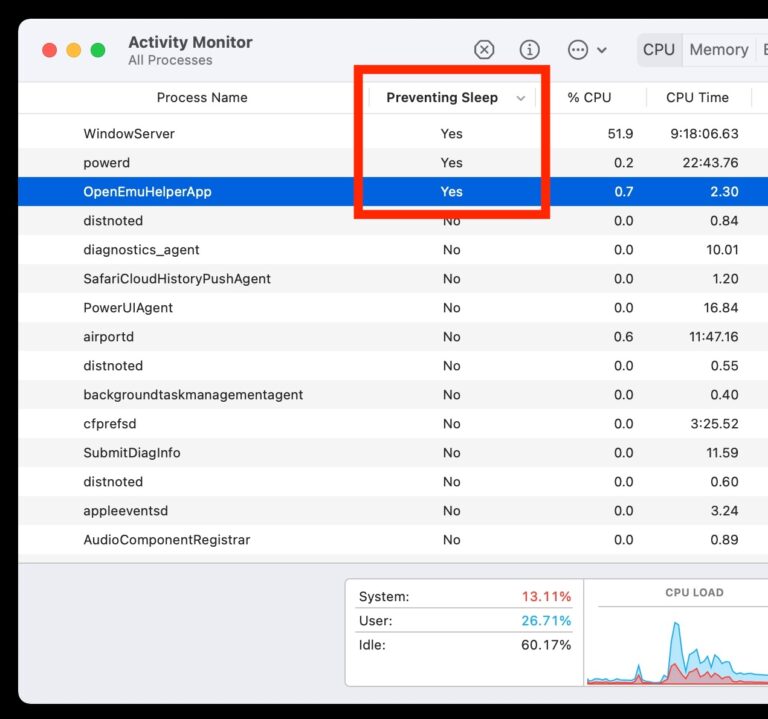
Task: Click the yellow minimize window button
Action: (74, 50)
